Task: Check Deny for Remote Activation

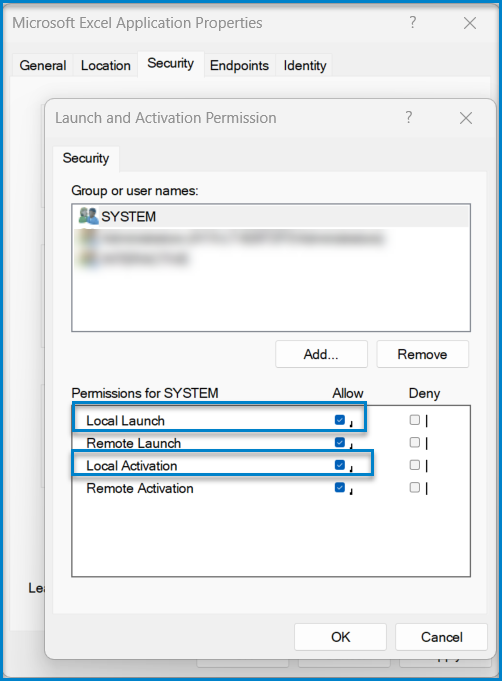Action: (415, 487)
